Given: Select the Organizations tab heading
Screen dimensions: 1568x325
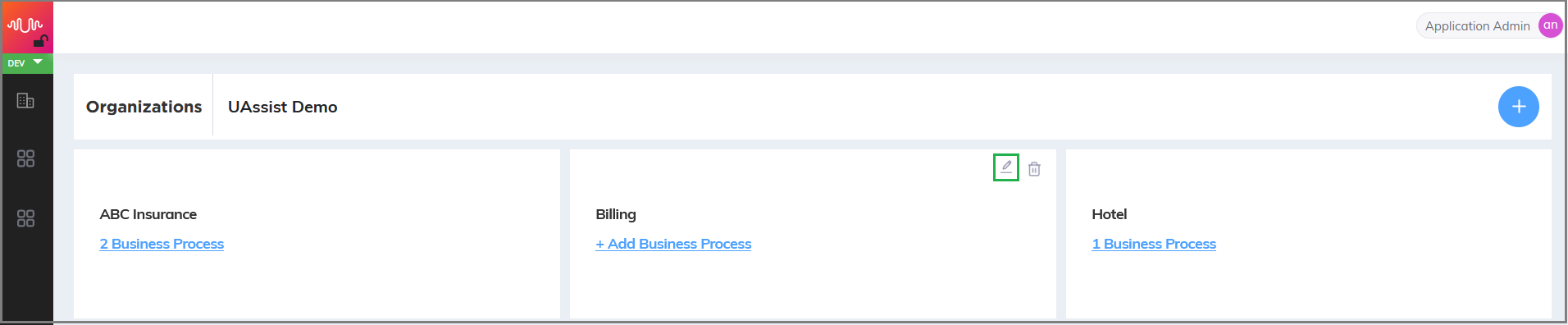Looking at the screenshot, I should tap(144, 107).
